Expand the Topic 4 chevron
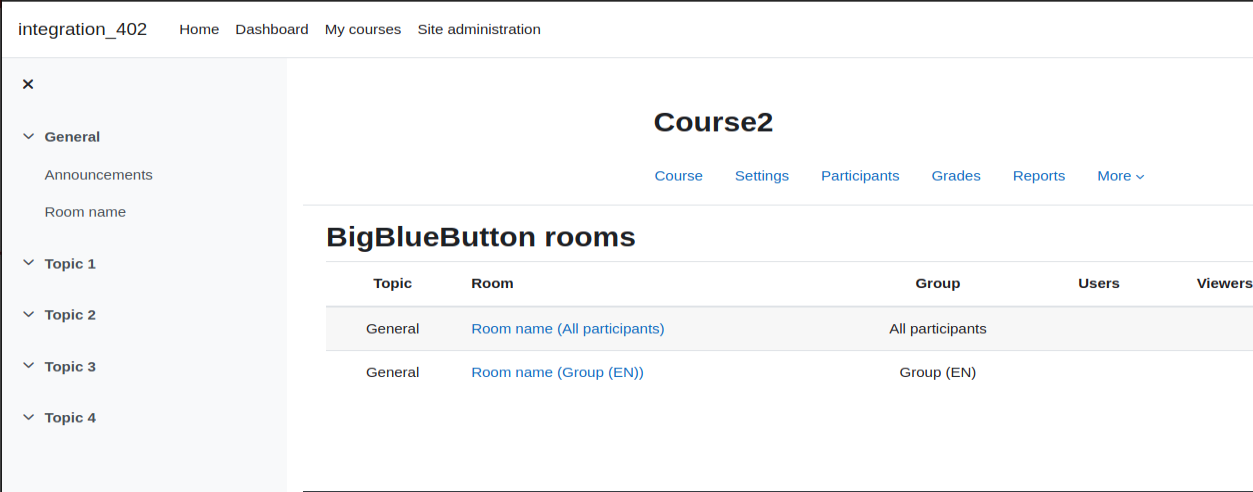Image resolution: width=1253 pixels, height=492 pixels. 28,418
